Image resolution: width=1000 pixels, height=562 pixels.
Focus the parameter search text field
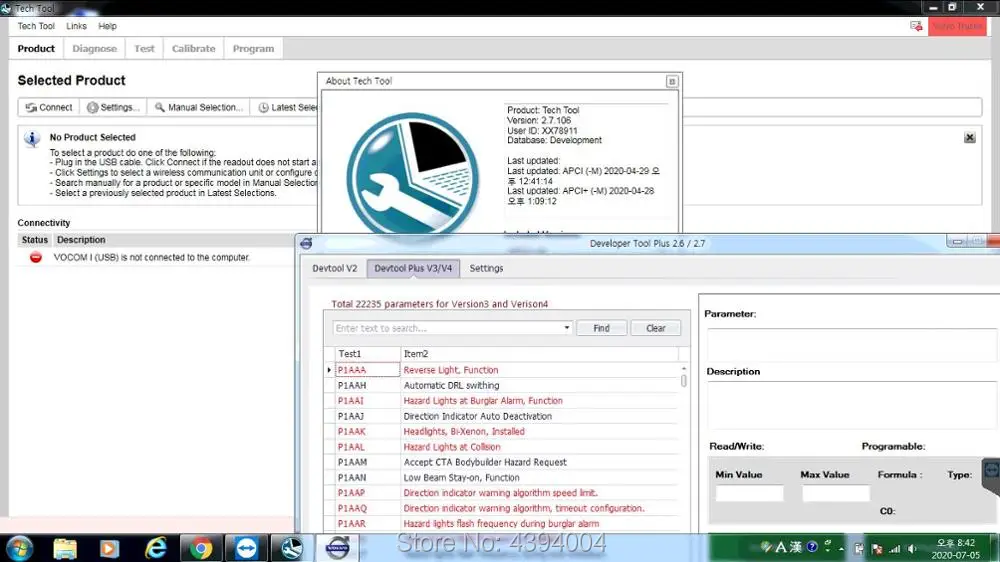pyautogui.click(x=446, y=328)
